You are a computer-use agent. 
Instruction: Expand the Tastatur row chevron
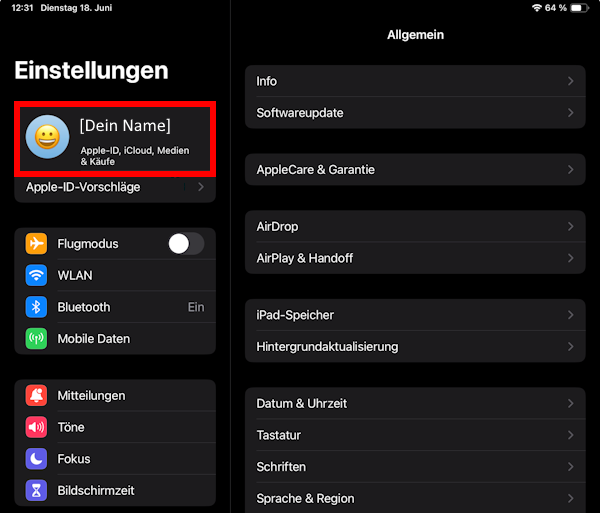[571, 435]
